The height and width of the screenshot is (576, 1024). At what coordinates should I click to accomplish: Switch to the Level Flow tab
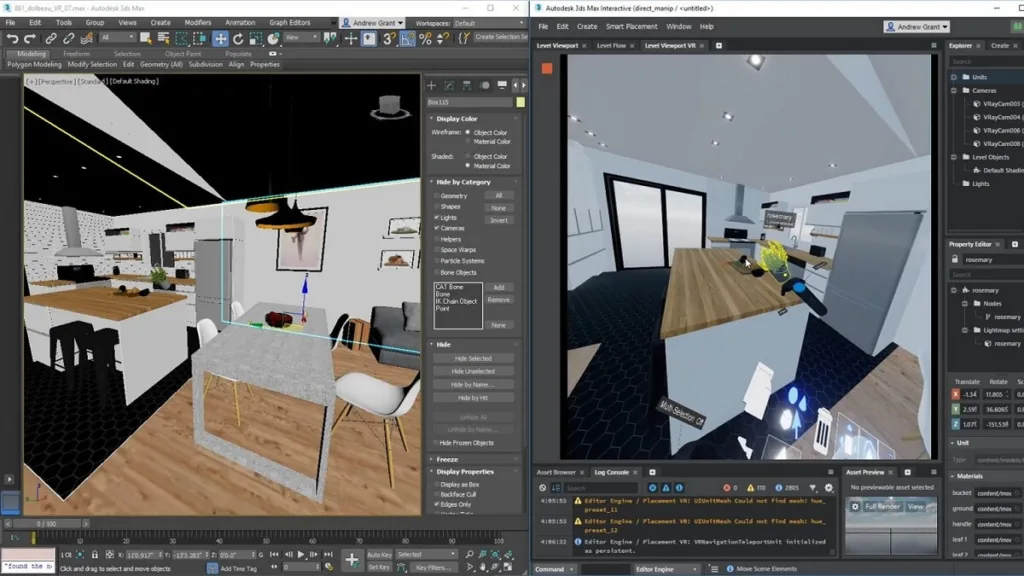click(x=612, y=45)
